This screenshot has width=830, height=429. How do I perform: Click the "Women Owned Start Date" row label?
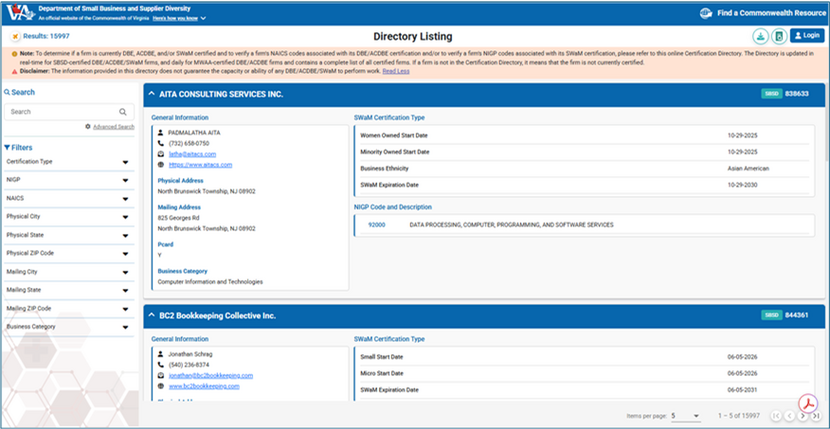pyautogui.click(x=394, y=136)
